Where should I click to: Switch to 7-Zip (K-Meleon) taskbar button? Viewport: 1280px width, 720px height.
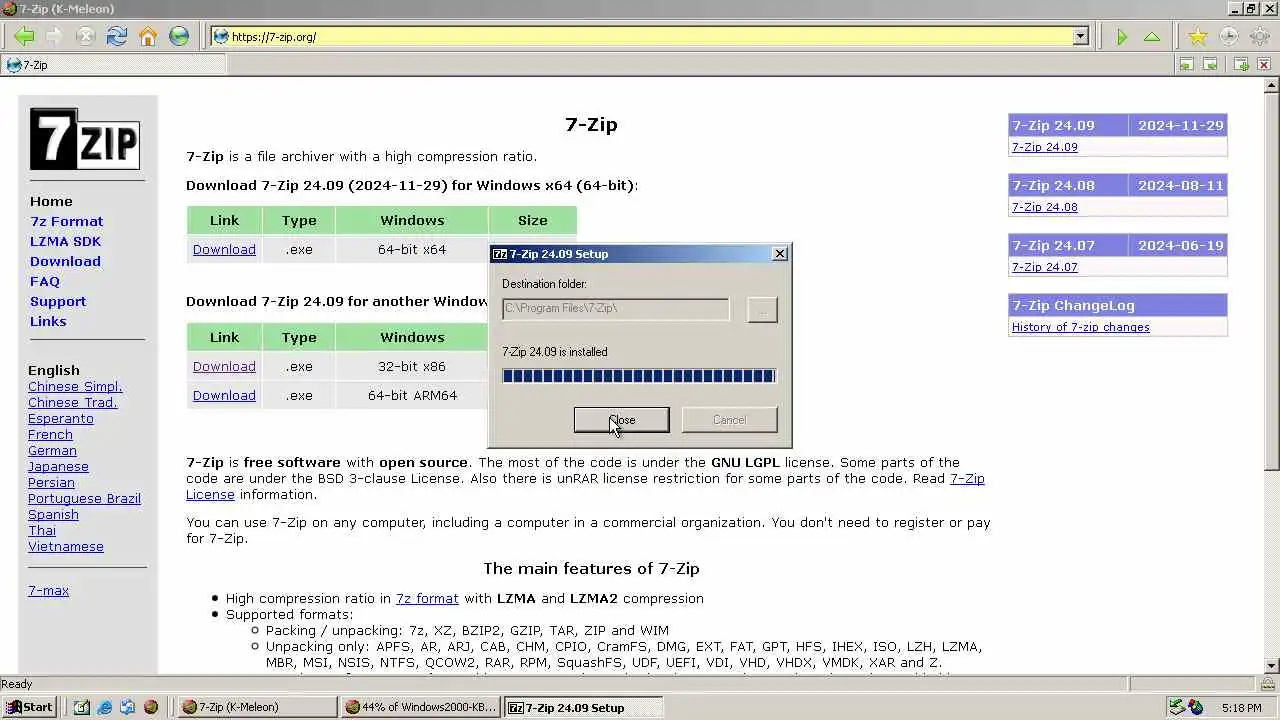coord(257,707)
